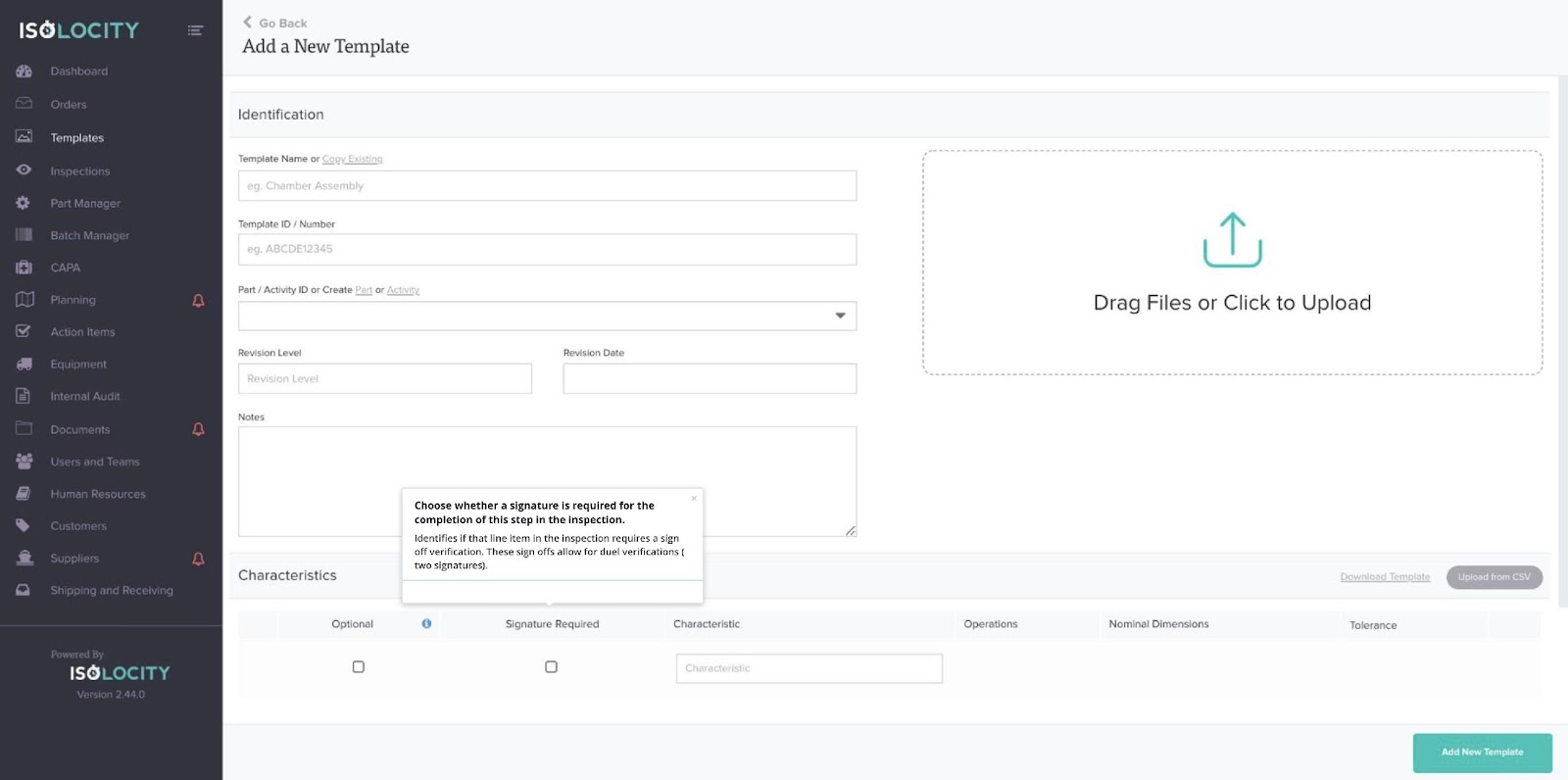Navigate to Internal Audit

[x=85, y=397]
